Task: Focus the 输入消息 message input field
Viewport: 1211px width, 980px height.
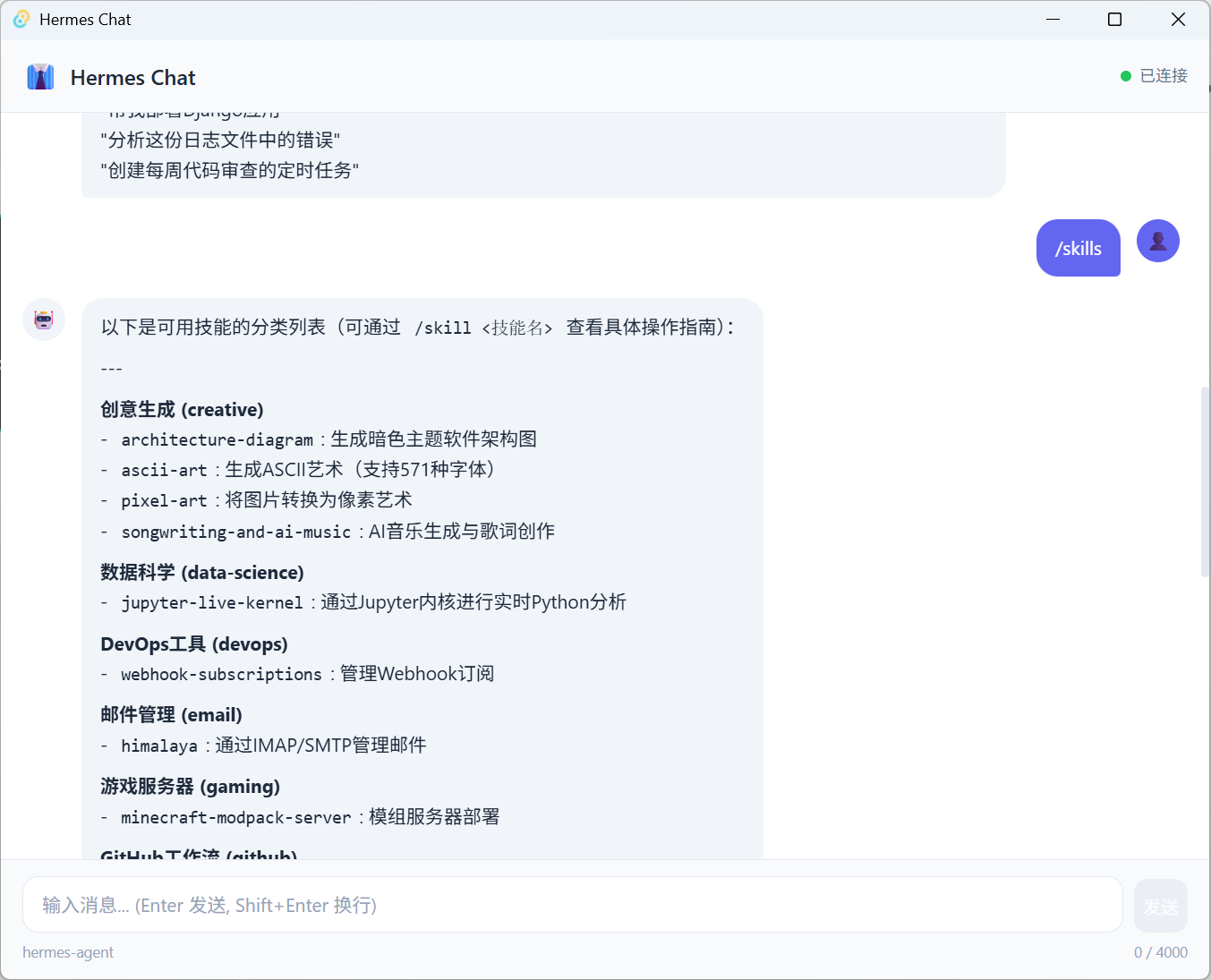Action: point(573,905)
